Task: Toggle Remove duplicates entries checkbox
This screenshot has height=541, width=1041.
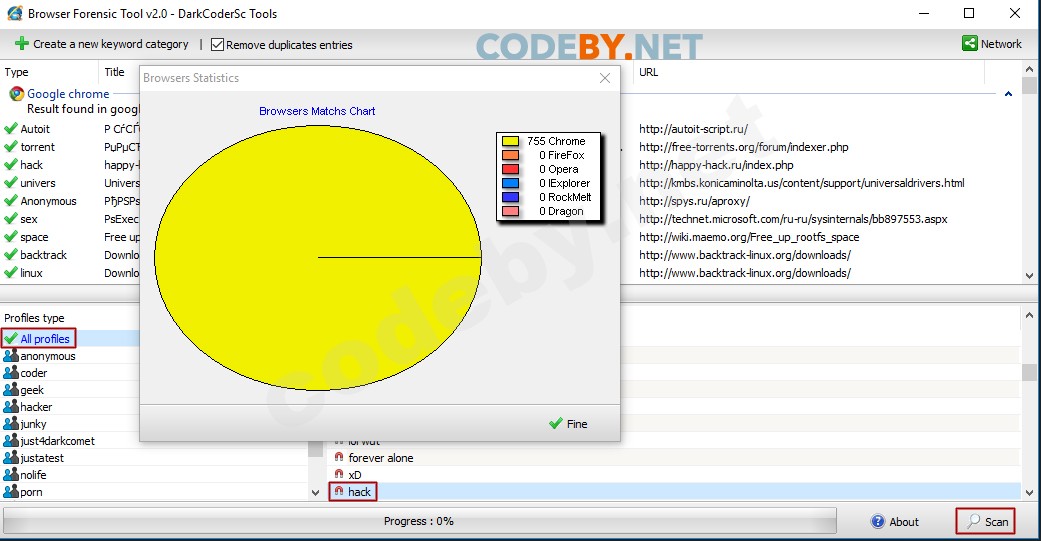Action: point(217,44)
